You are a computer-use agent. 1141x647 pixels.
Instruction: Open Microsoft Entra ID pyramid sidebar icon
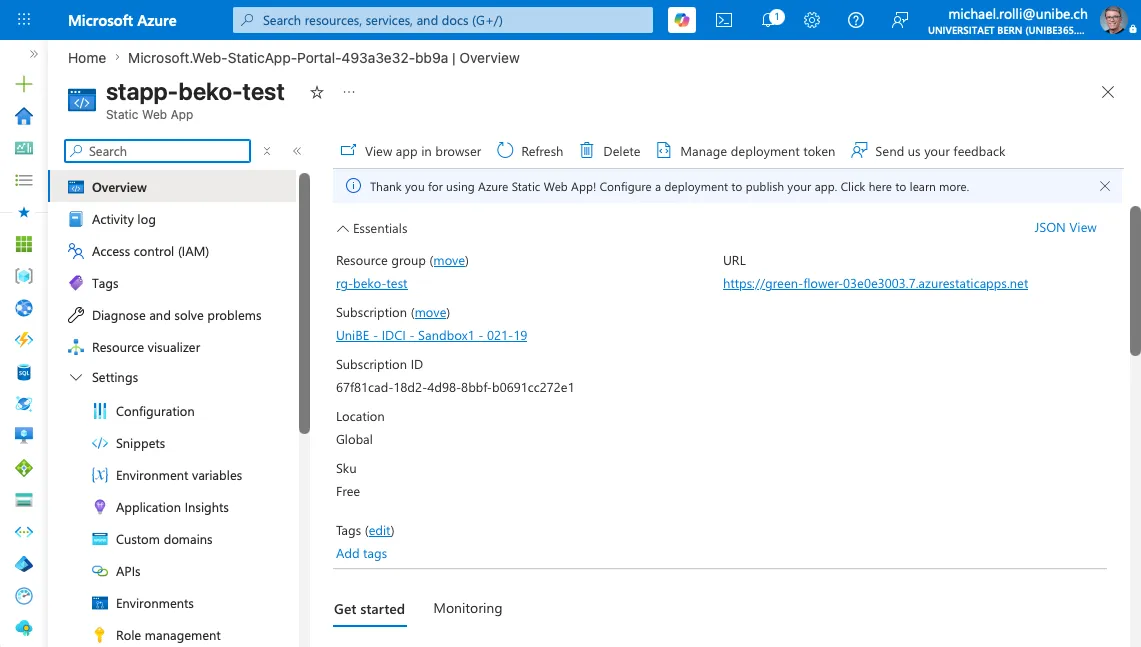click(24, 564)
